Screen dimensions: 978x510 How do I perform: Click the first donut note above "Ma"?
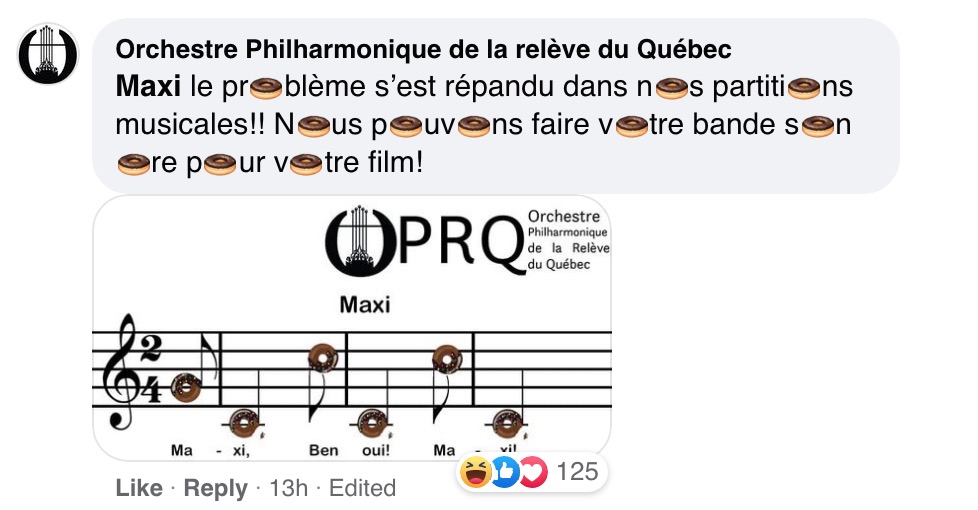tap(186, 387)
